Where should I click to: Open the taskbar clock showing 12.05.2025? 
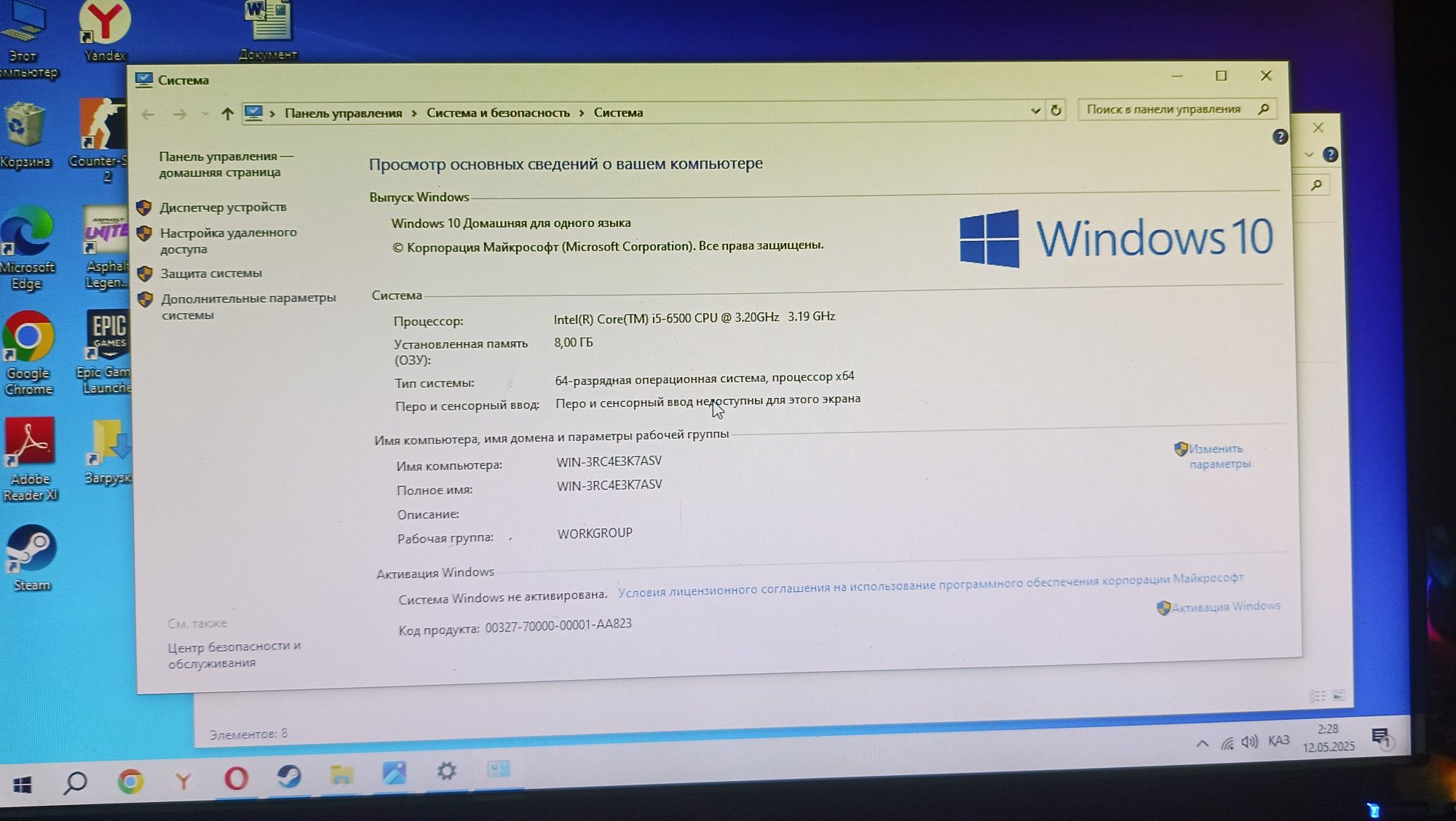[1328, 738]
